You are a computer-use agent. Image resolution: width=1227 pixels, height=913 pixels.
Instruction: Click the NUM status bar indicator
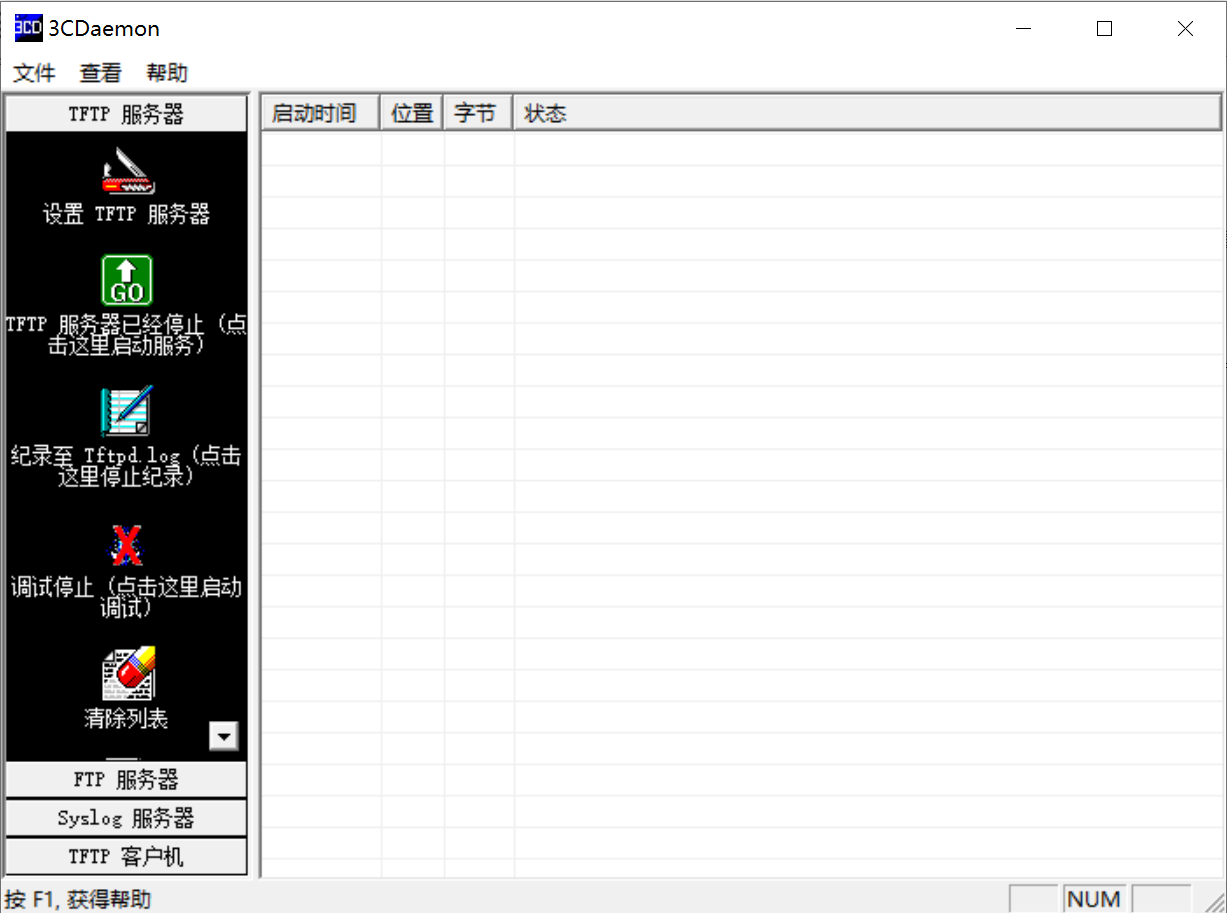tap(1094, 899)
